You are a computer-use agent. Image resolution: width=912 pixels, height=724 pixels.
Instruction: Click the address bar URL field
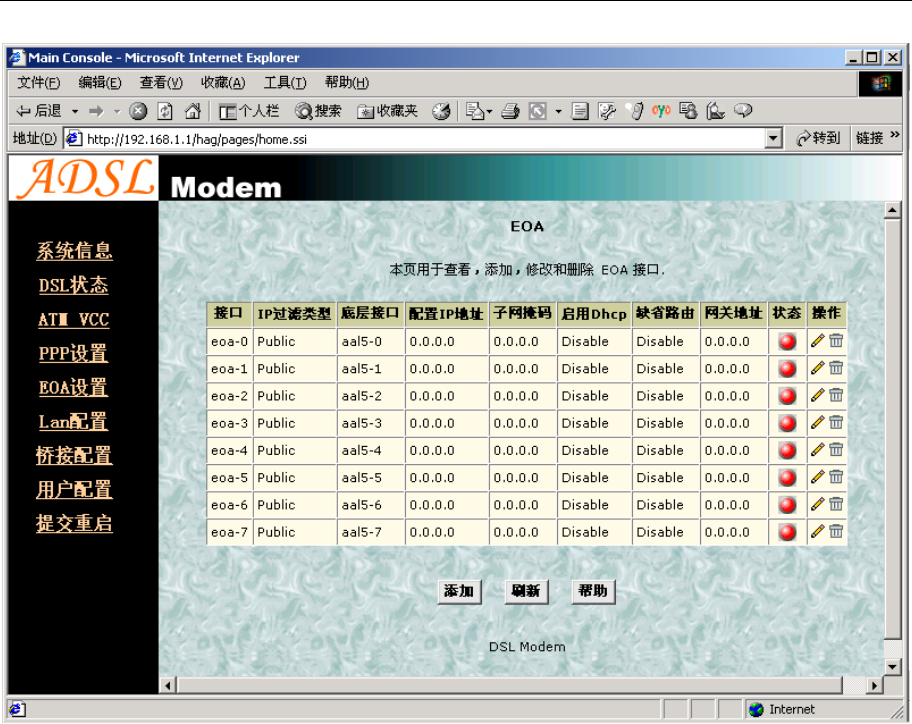point(414,139)
